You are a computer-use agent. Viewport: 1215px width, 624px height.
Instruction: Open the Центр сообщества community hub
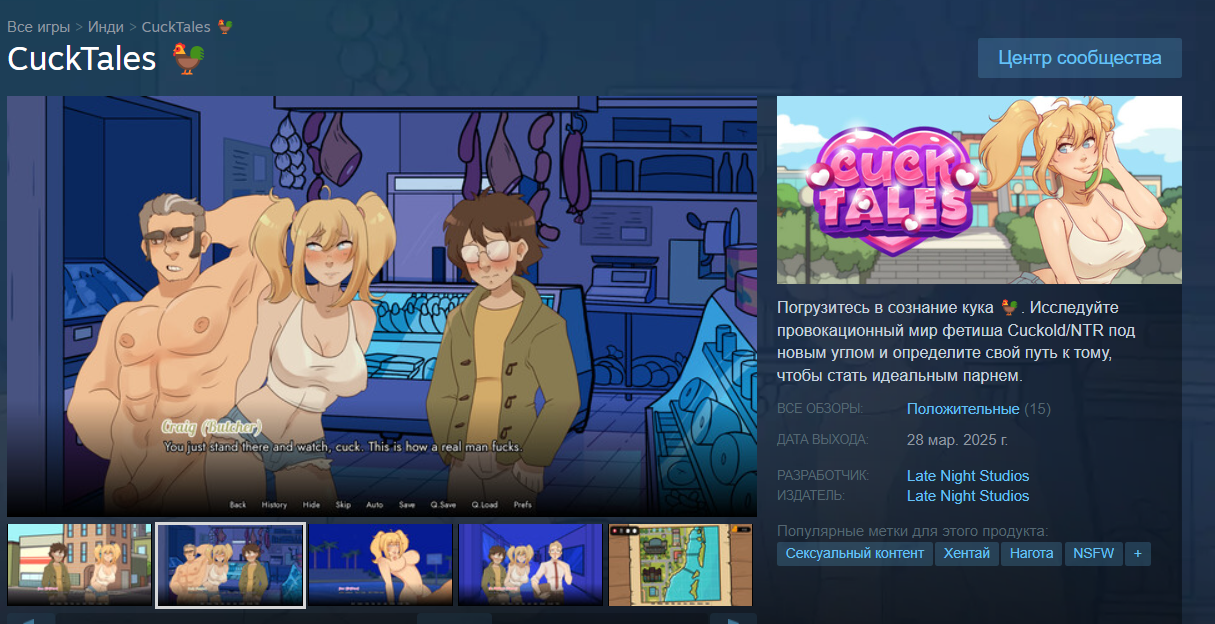click(x=1079, y=58)
